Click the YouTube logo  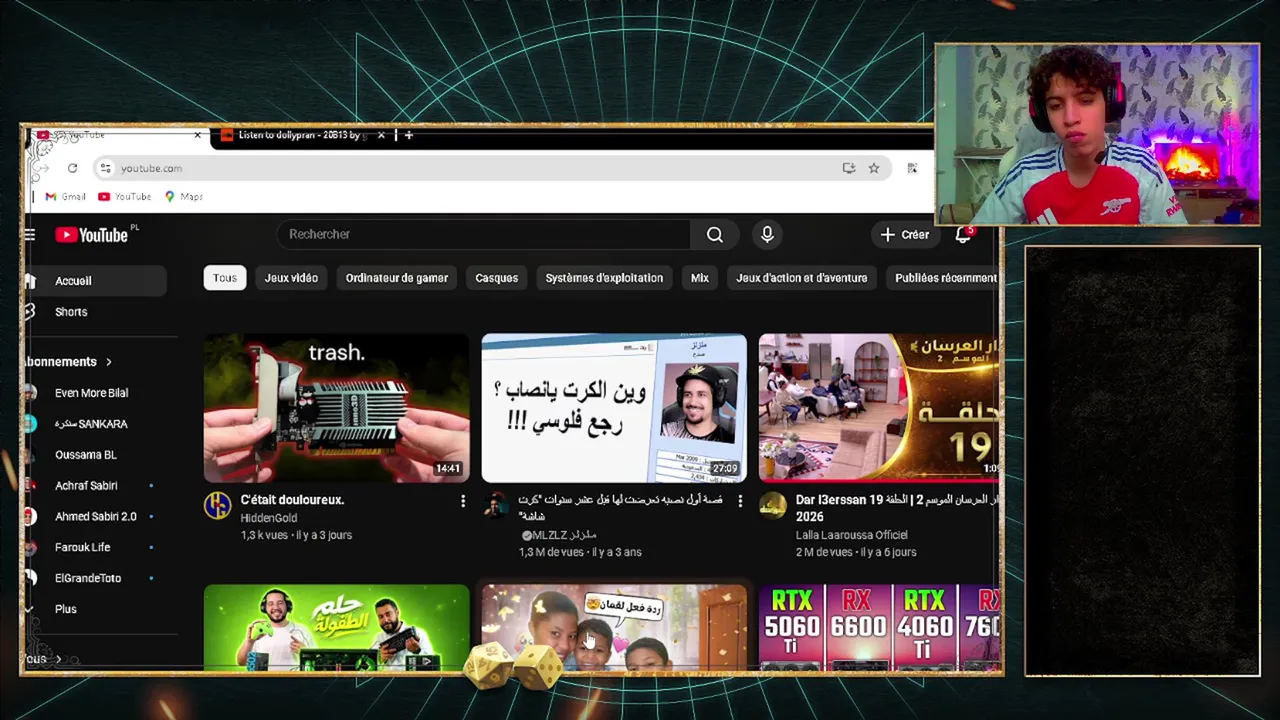click(92, 235)
